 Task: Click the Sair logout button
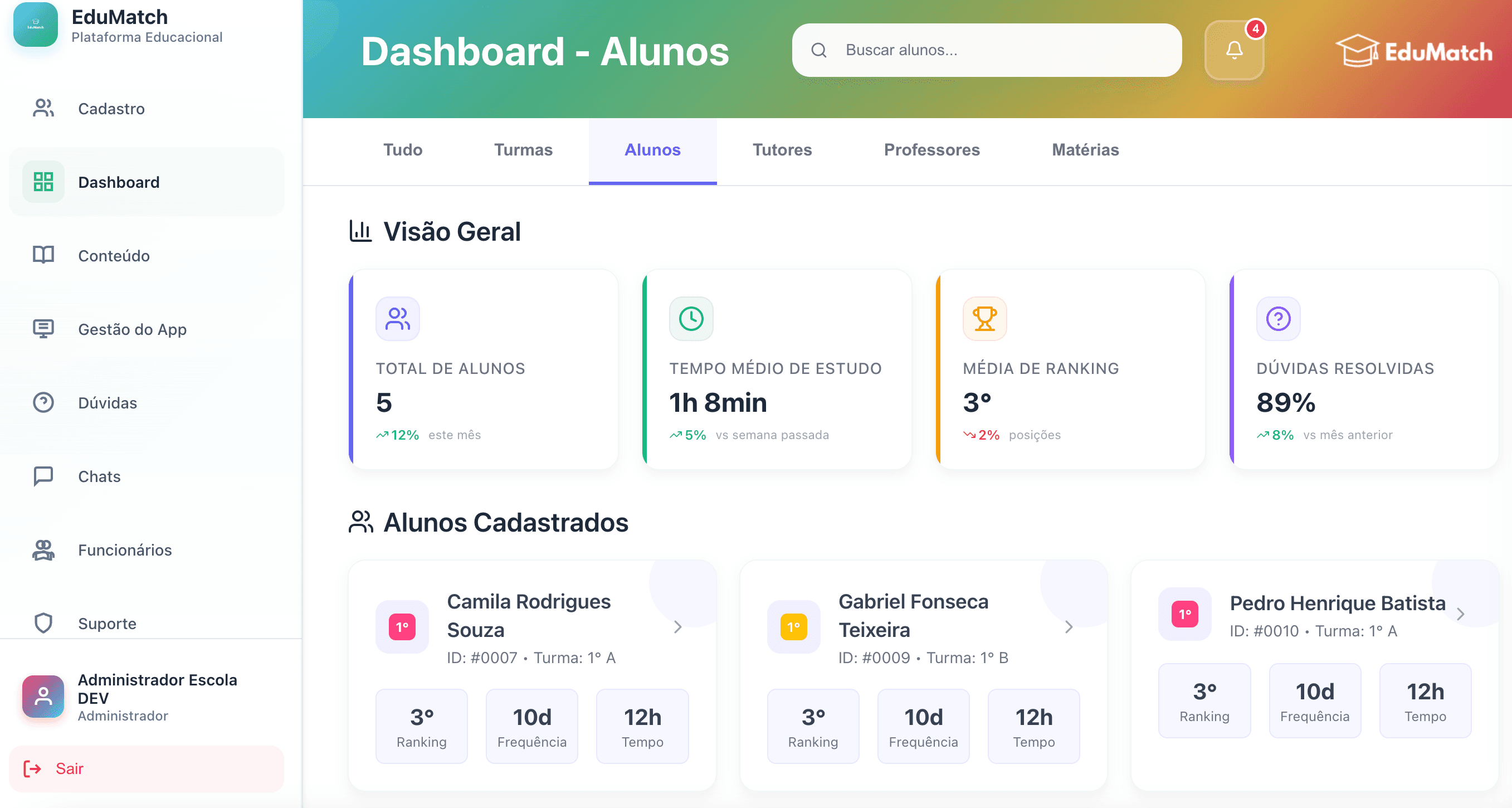[x=69, y=768]
